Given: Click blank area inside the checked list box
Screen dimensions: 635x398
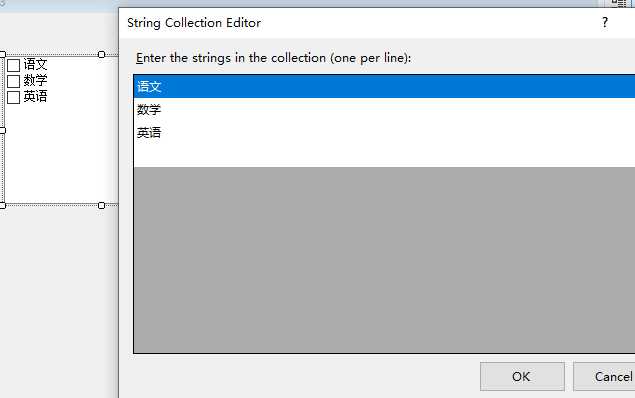Looking at the screenshot, I should tap(61, 154).
